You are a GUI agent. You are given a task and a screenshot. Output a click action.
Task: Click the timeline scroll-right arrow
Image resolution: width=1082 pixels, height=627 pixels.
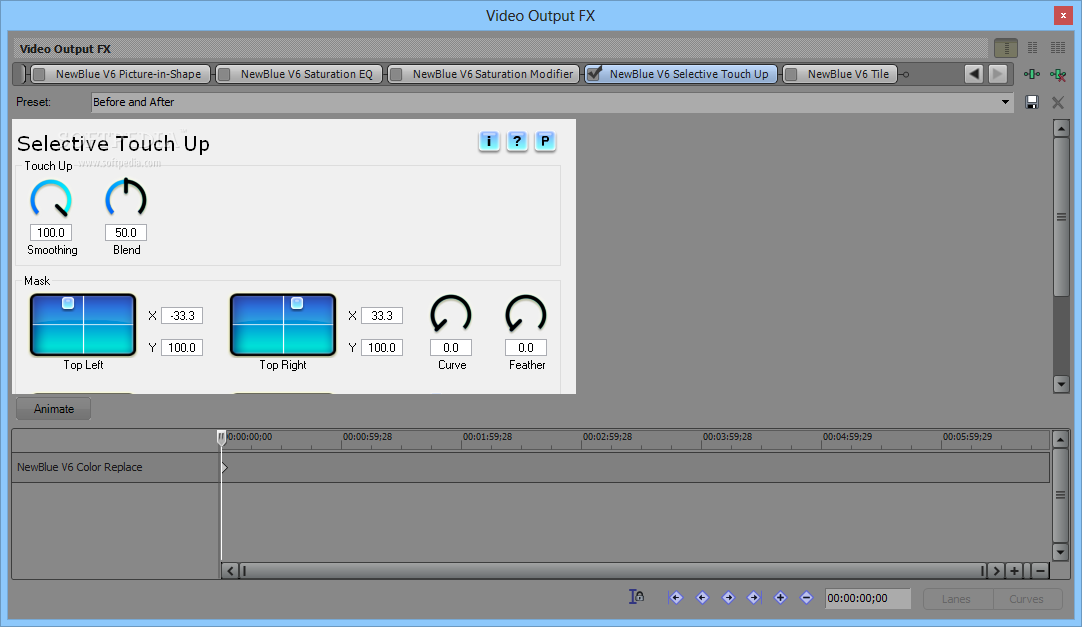pyautogui.click(x=995, y=570)
